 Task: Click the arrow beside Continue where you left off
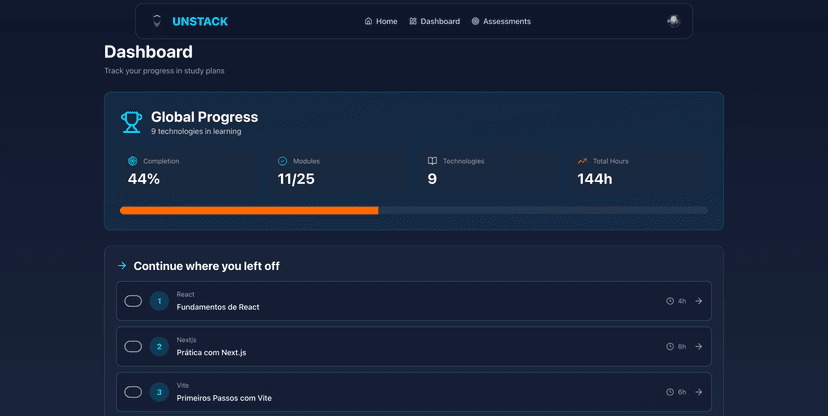click(122, 266)
